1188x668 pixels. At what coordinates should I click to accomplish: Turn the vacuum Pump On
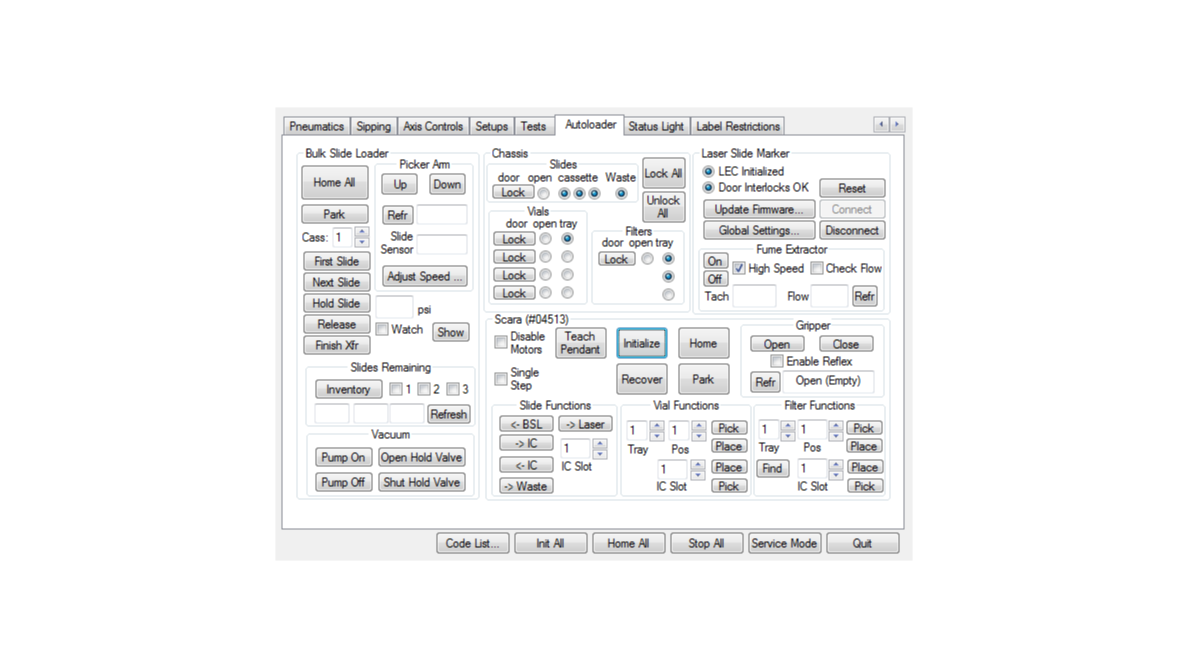pyautogui.click(x=342, y=457)
